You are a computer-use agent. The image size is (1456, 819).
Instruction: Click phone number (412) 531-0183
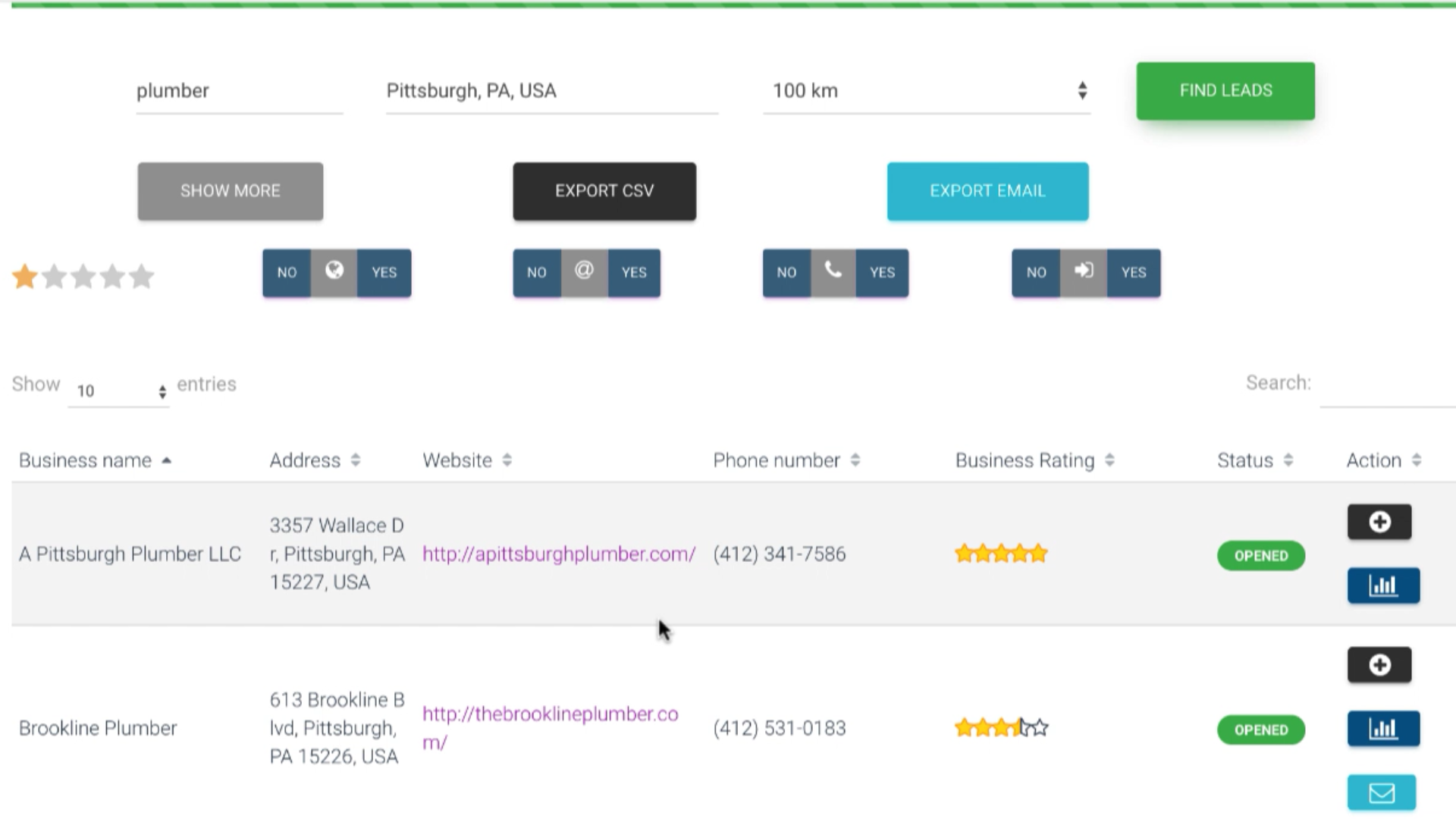point(780,728)
